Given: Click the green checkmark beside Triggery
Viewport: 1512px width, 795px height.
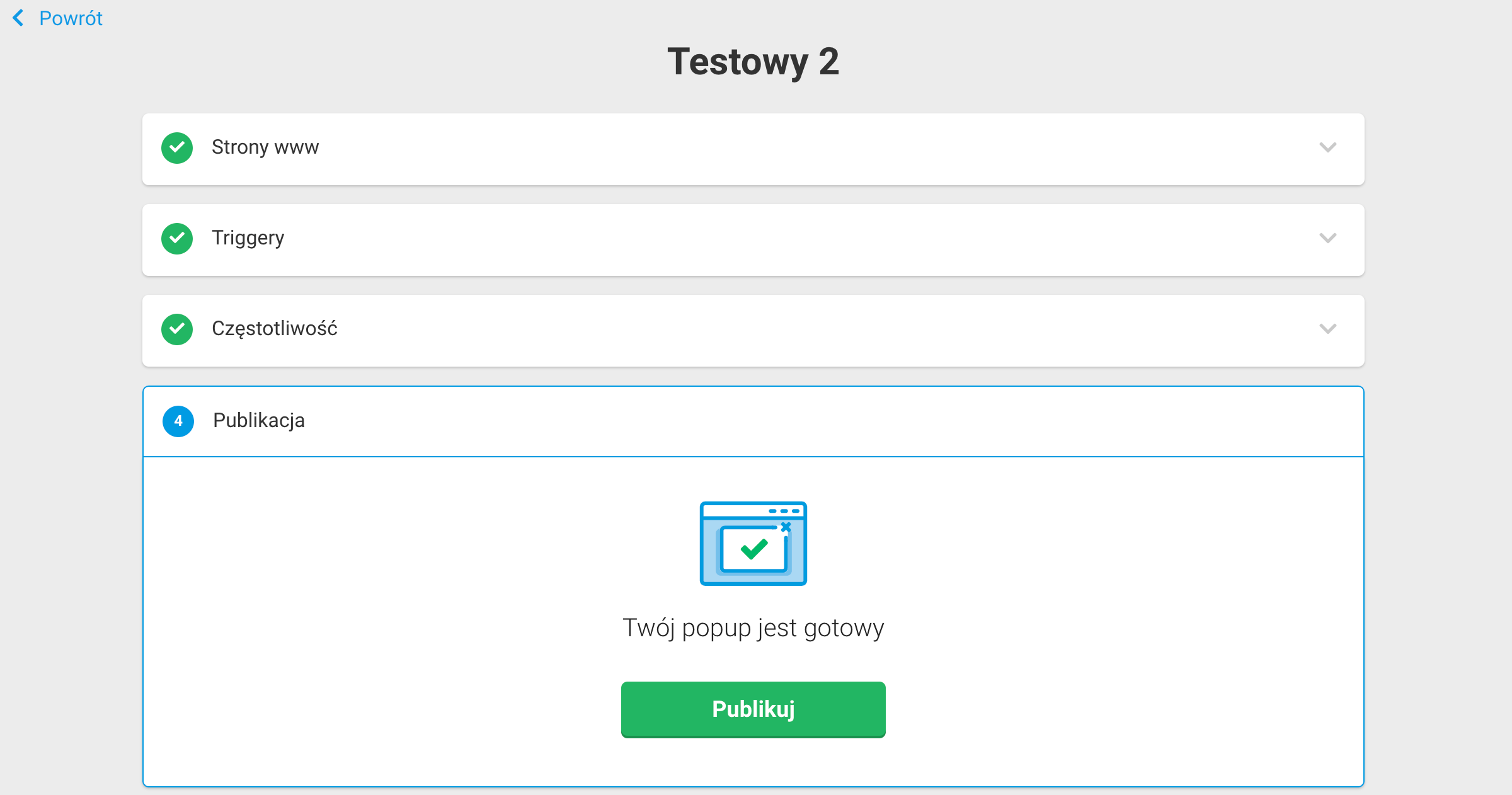Looking at the screenshot, I should (x=177, y=239).
